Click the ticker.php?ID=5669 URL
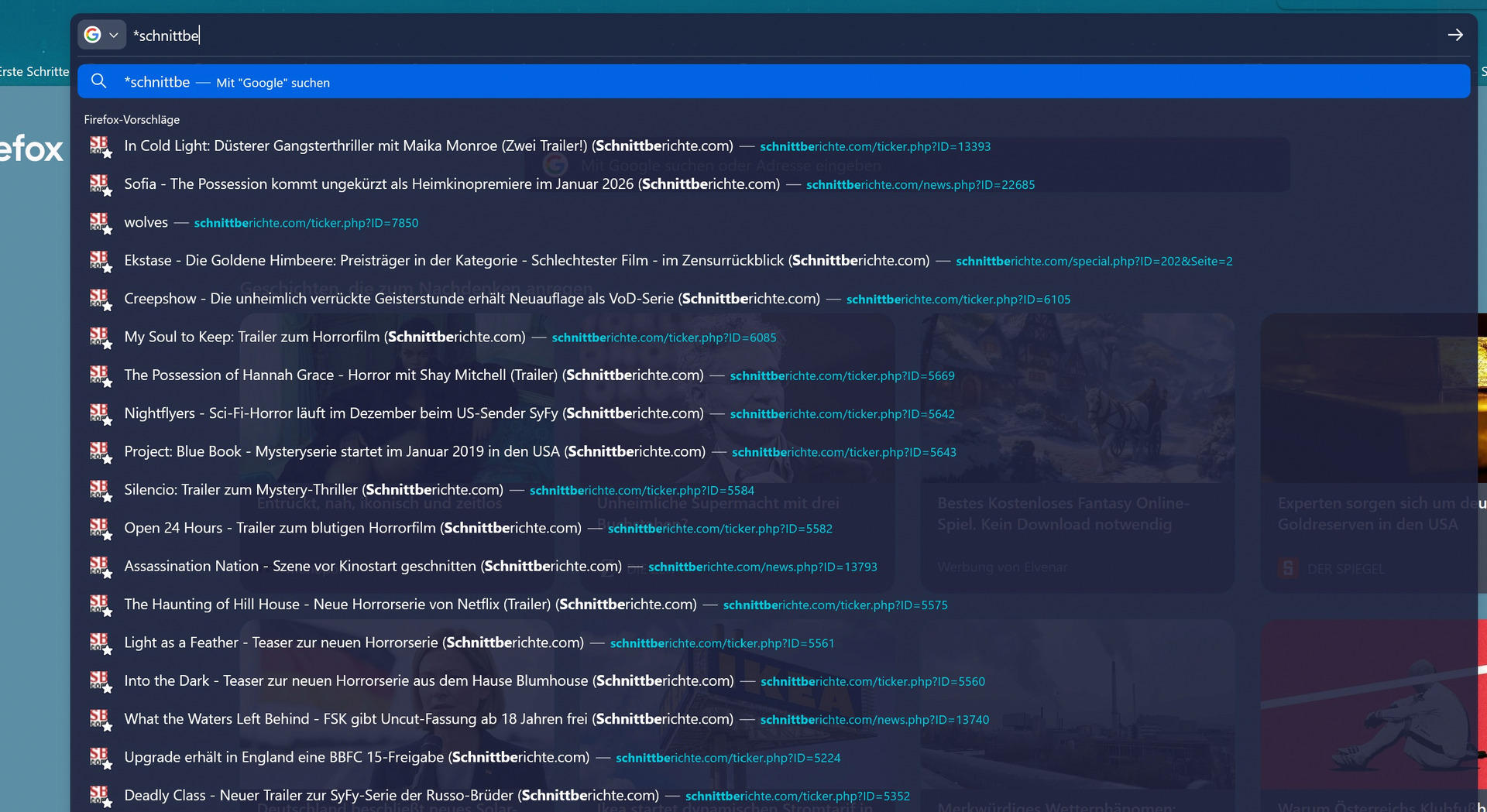 (843, 375)
